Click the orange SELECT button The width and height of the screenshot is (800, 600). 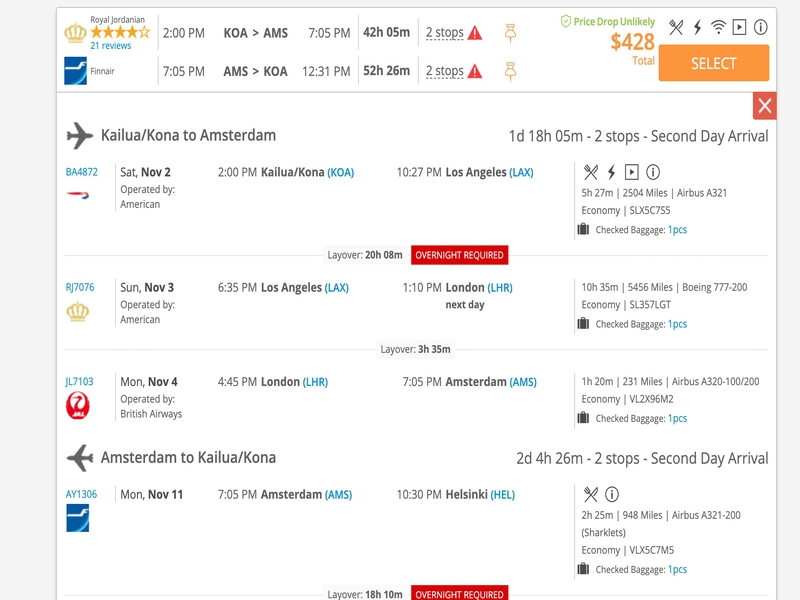click(x=713, y=63)
